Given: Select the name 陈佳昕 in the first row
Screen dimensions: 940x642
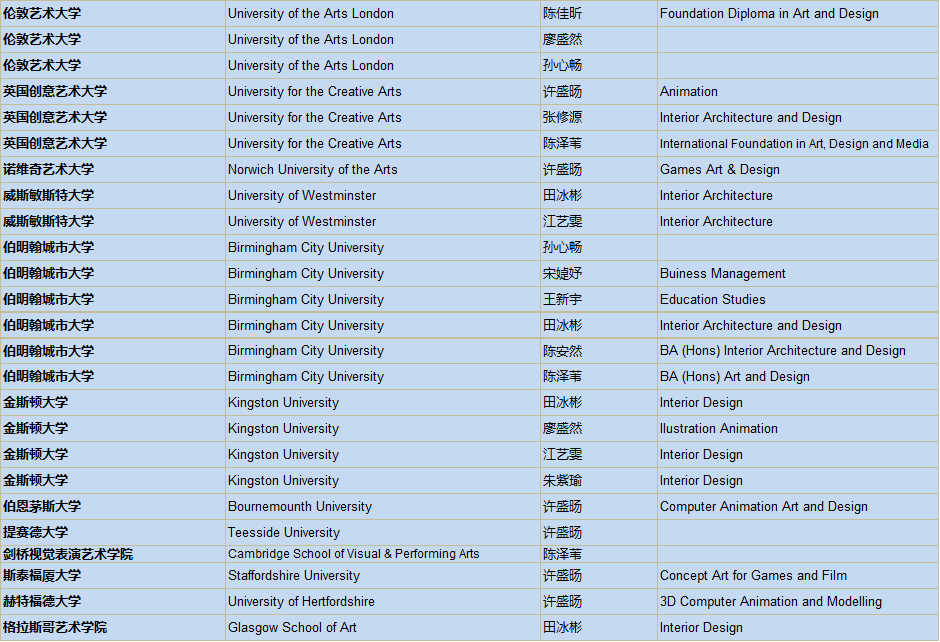Looking at the screenshot, I should click(562, 13).
